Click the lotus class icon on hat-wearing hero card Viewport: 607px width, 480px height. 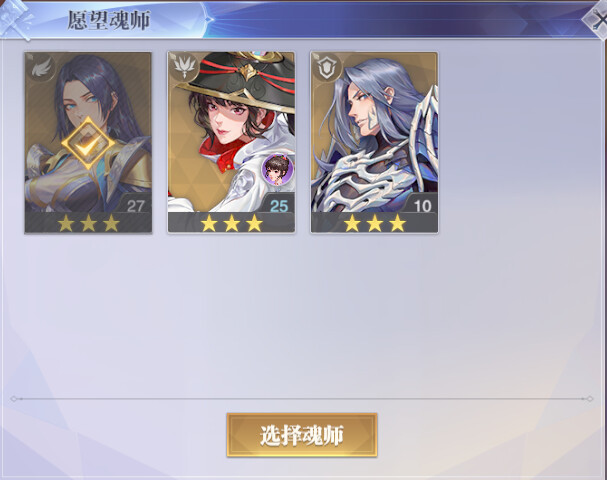click(x=184, y=68)
